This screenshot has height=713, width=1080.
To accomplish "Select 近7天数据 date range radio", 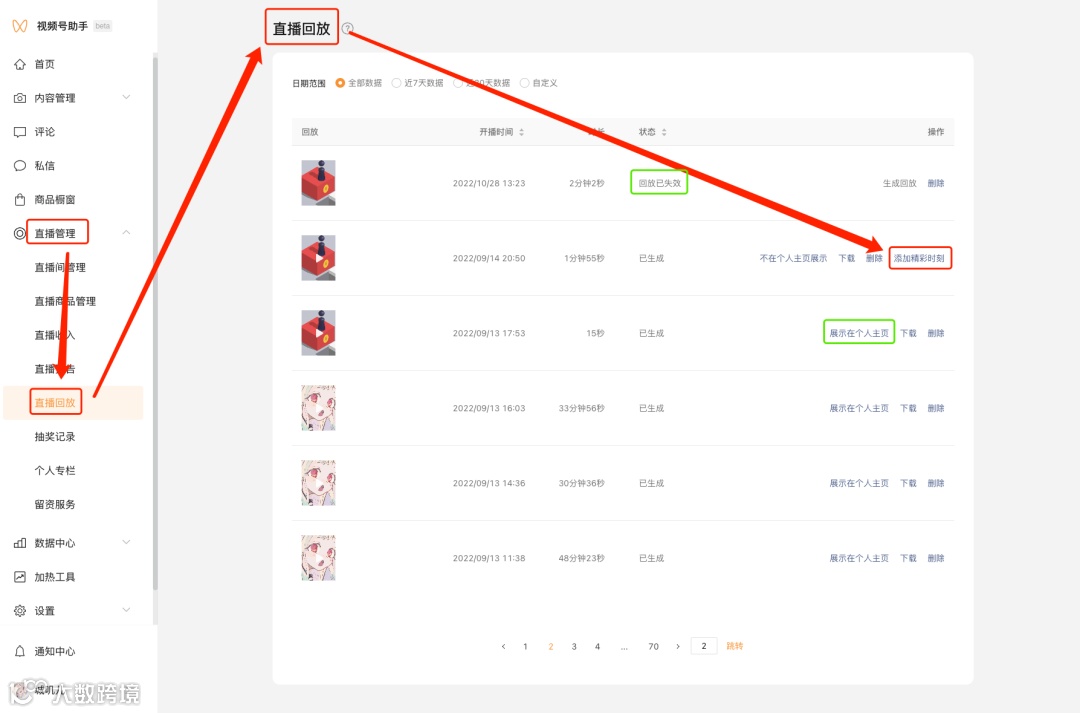I will coord(396,83).
